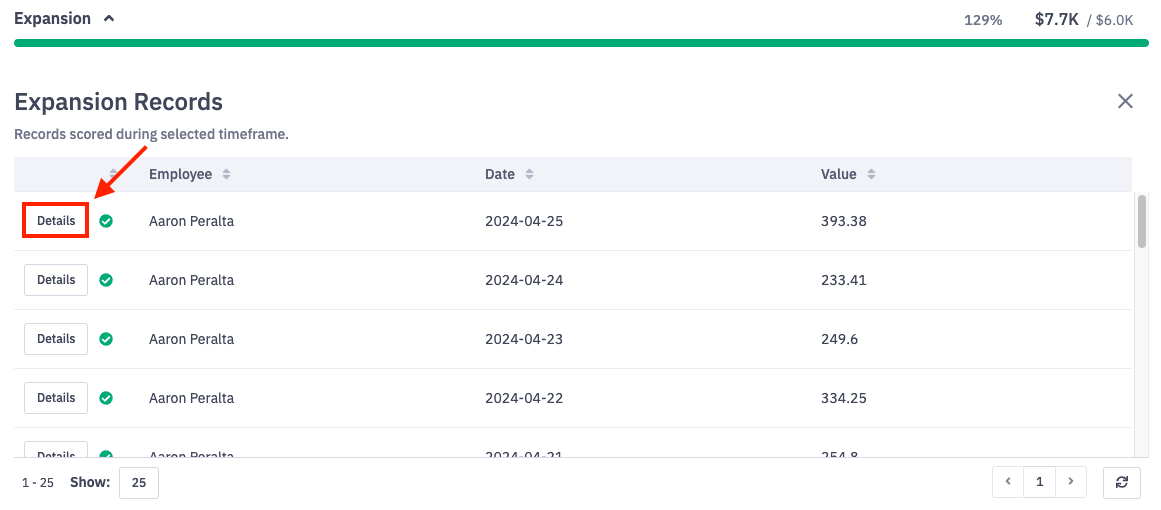Open Details for the 2024-04-25 record
The height and width of the screenshot is (510, 1161).
click(56, 221)
